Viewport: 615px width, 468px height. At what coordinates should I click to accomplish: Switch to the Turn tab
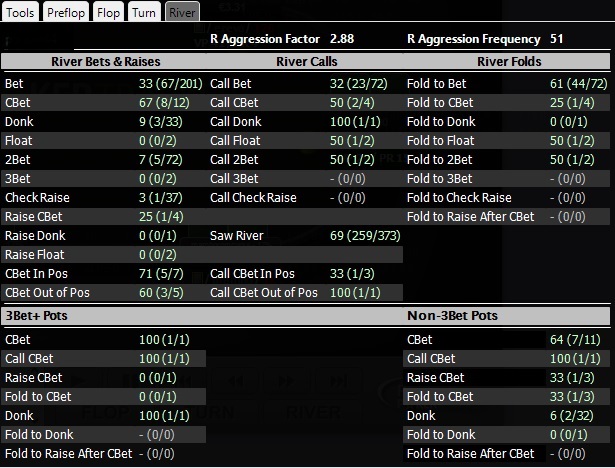pyautogui.click(x=144, y=12)
